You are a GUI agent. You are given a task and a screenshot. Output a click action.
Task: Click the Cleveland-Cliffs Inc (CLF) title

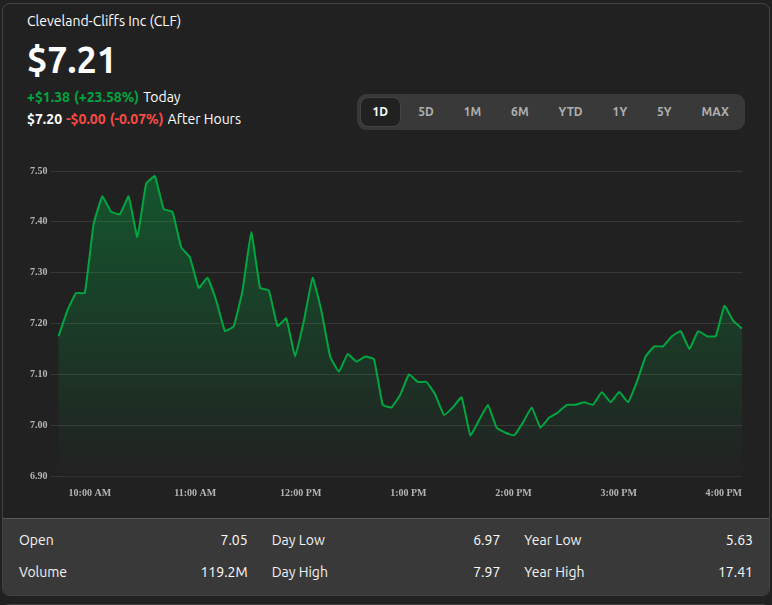point(104,21)
